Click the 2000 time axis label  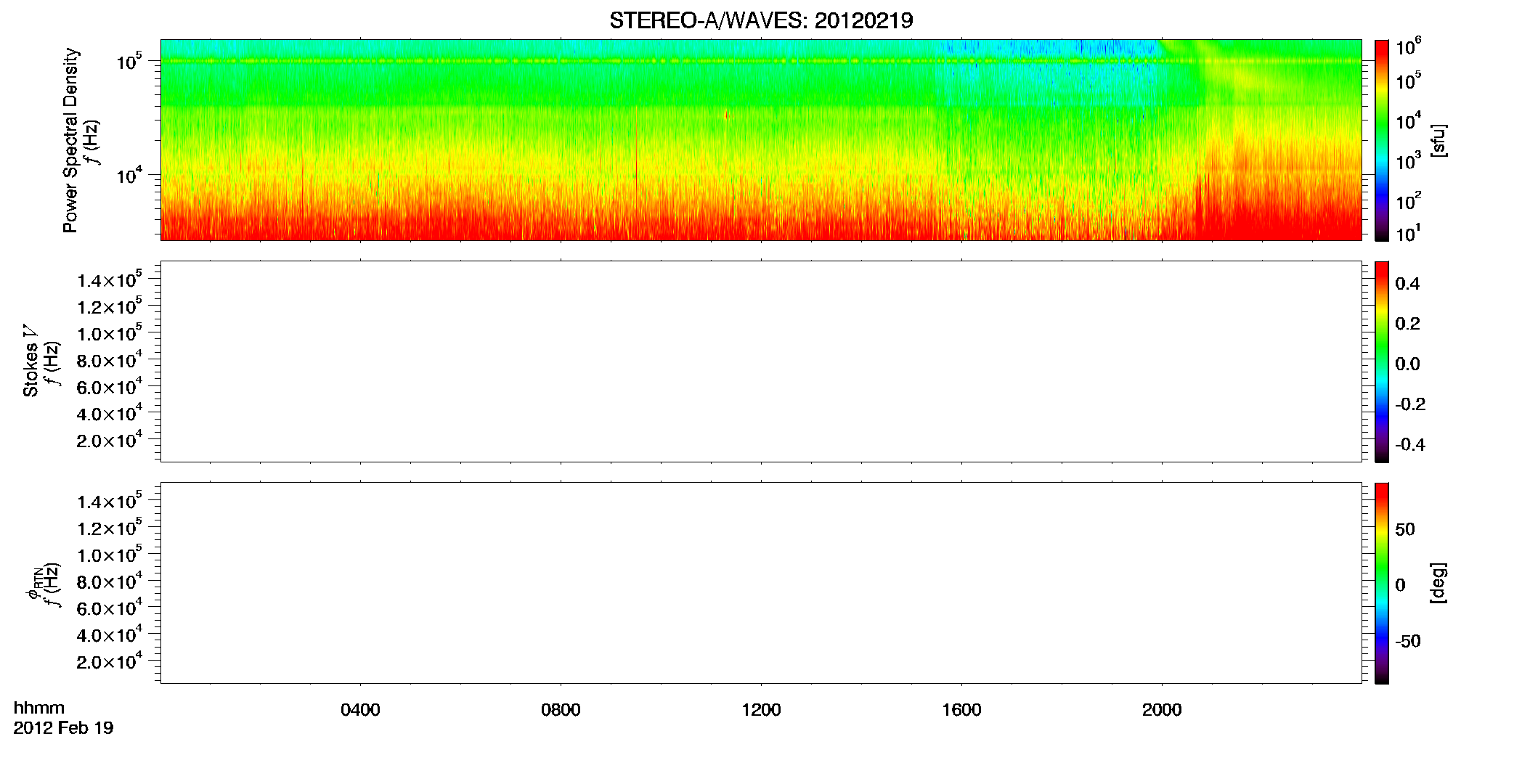point(1162,710)
